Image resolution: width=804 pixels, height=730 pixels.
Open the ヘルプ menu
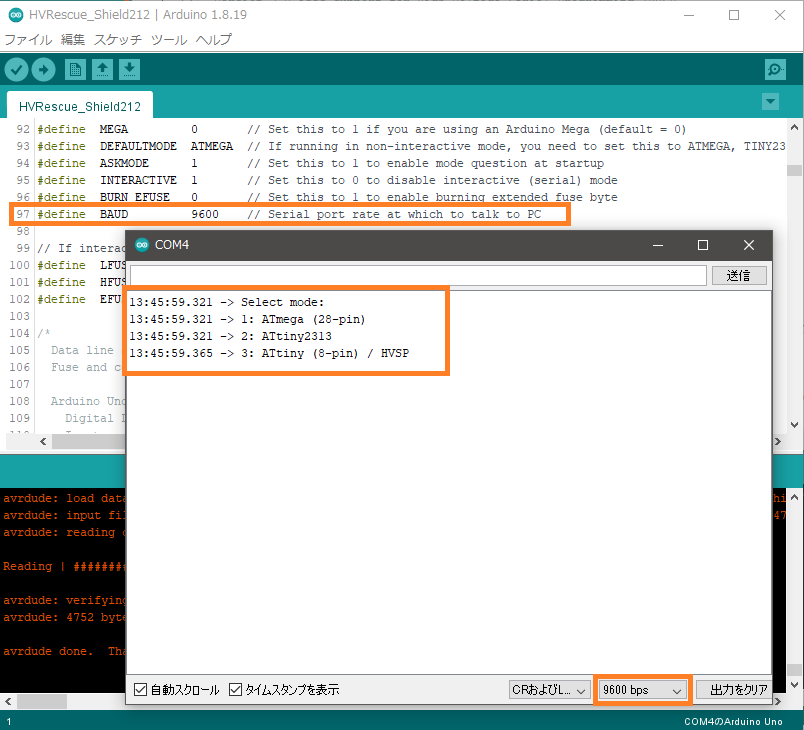pyautogui.click(x=214, y=39)
